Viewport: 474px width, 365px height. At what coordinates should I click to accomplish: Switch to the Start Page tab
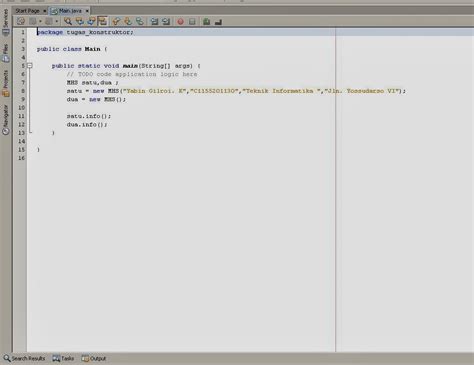(27, 11)
